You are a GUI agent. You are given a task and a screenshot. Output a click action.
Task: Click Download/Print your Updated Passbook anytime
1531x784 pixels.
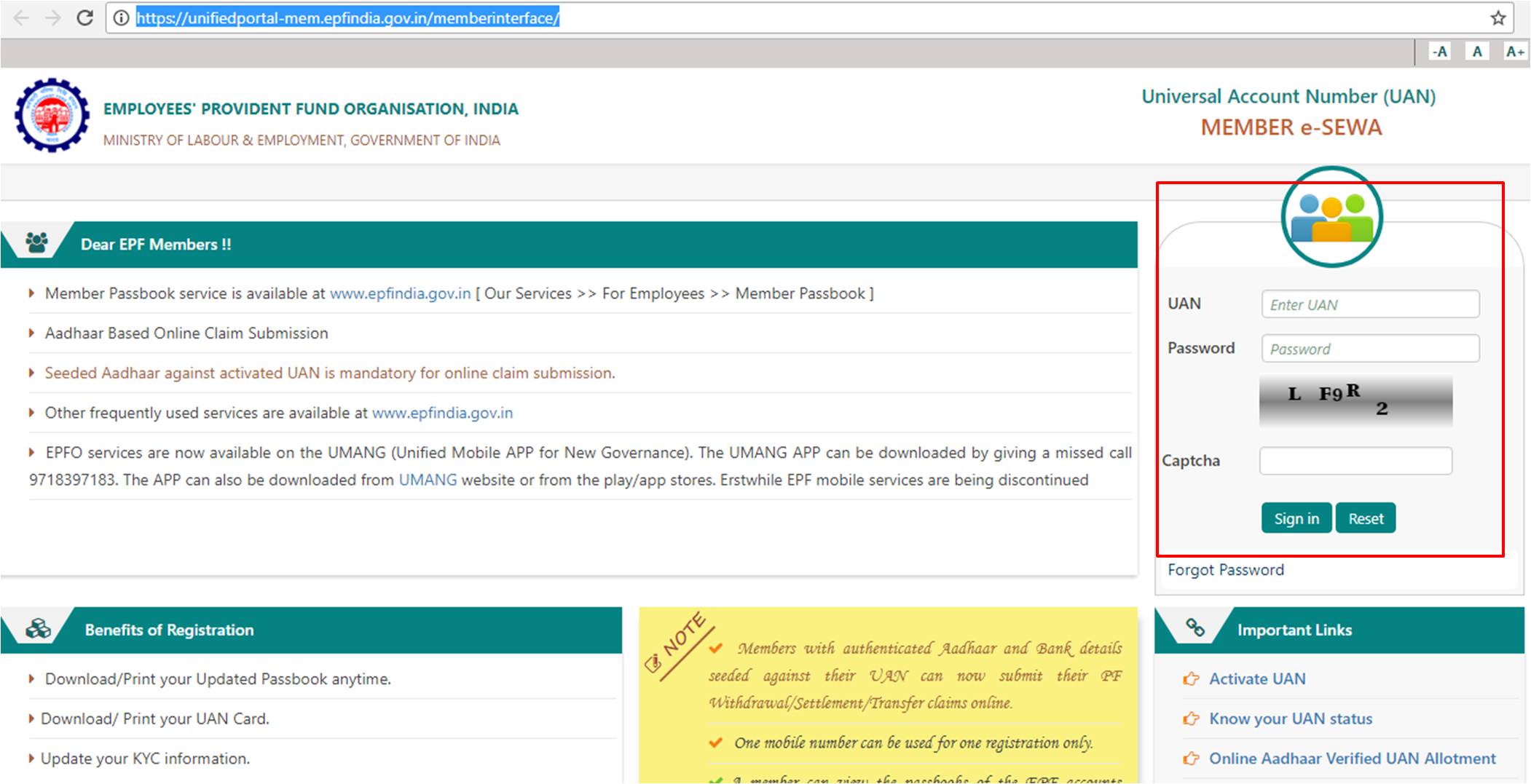[x=218, y=679]
